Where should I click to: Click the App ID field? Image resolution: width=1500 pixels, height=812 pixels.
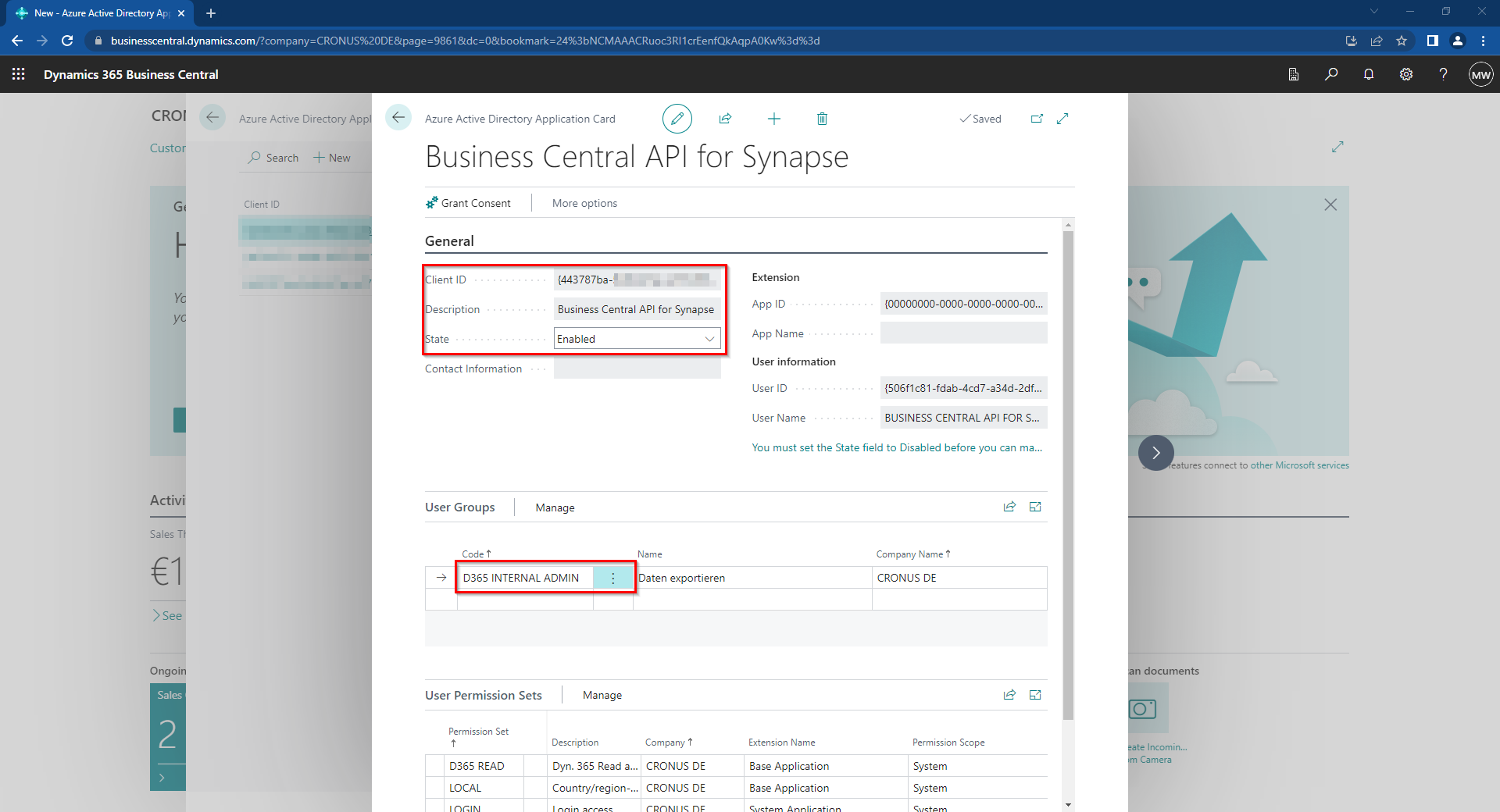pos(963,304)
